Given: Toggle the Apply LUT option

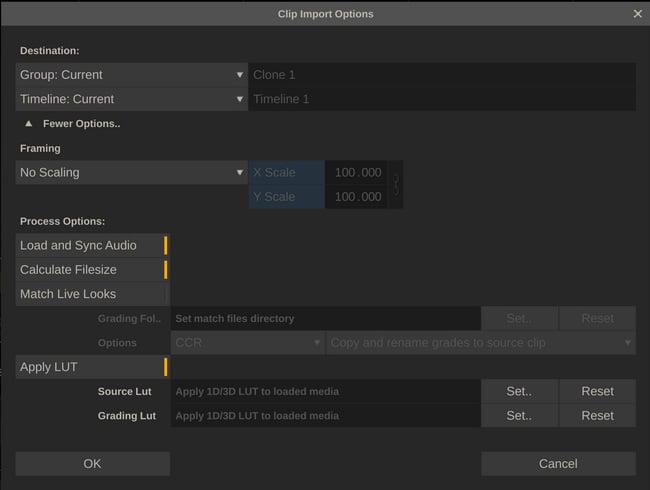Looking at the screenshot, I should click(92, 367).
